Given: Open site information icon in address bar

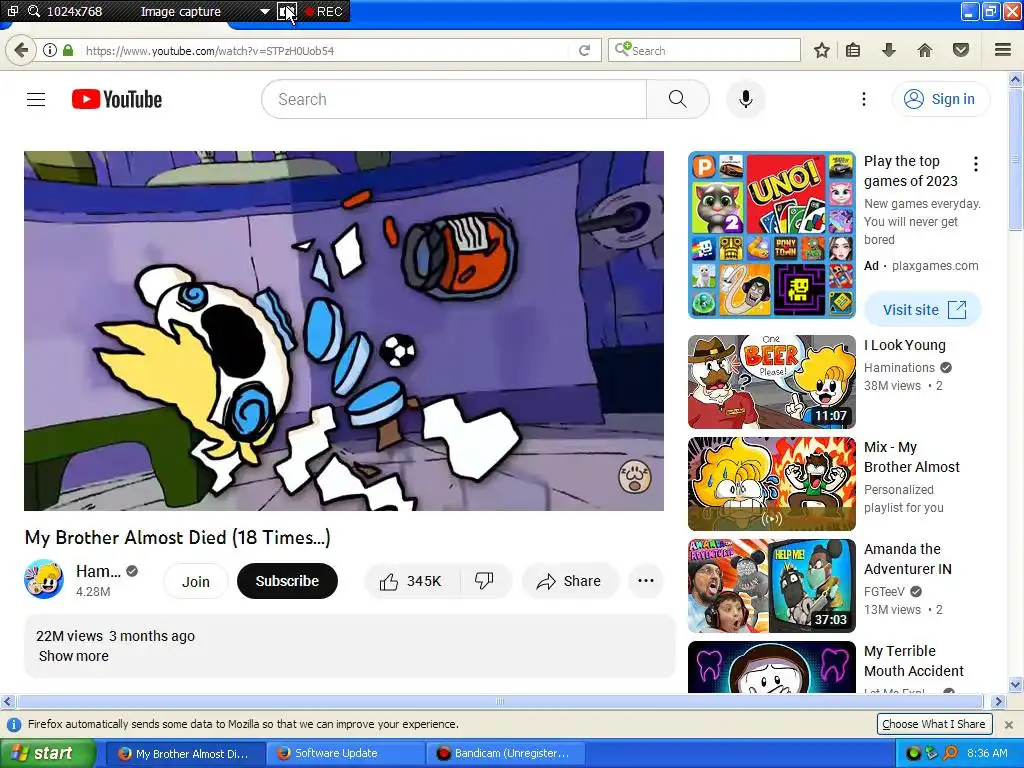Looking at the screenshot, I should 50,50.
